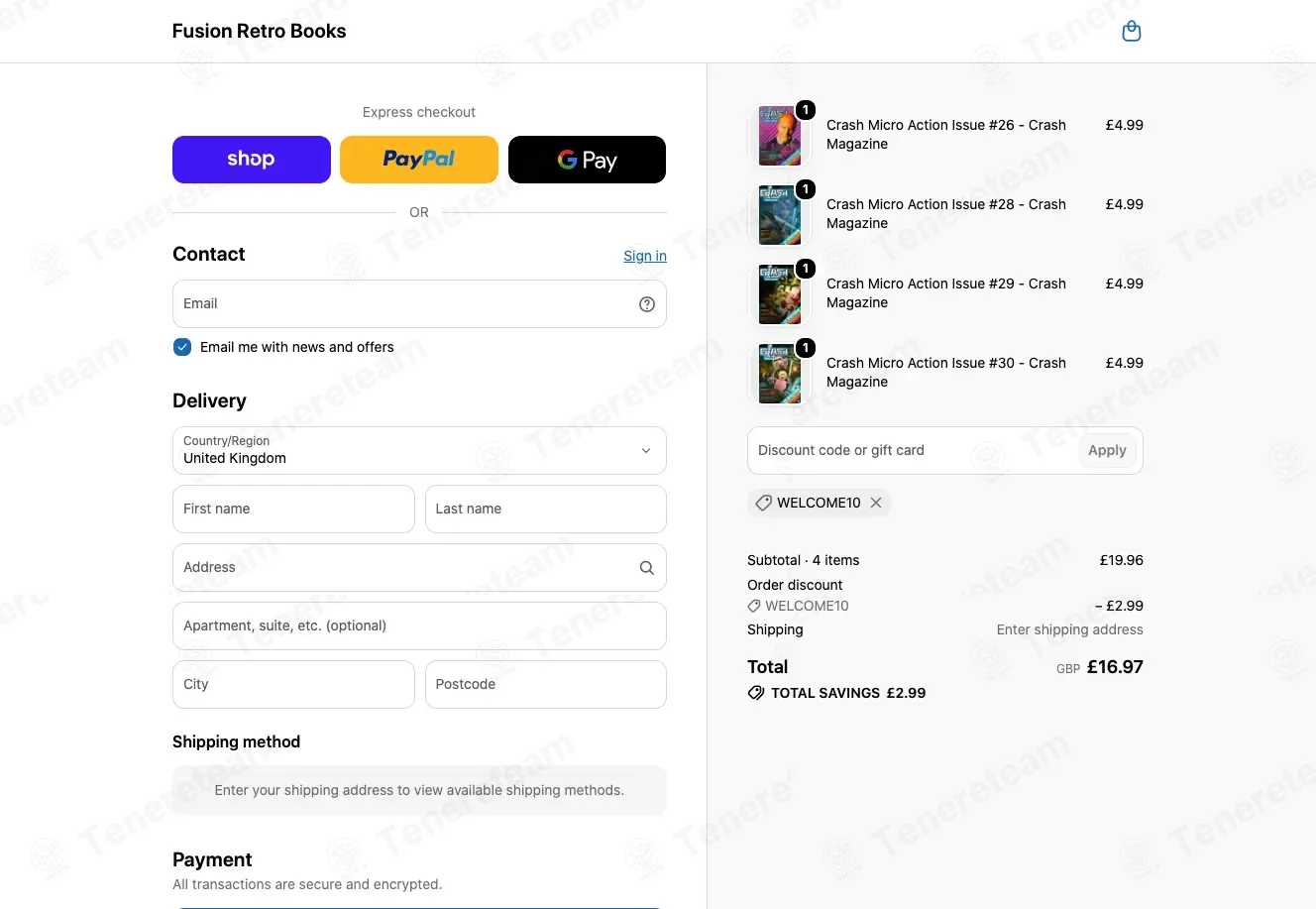The width and height of the screenshot is (1316, 909).
Task: Click the City input field
Action: (293, 684)
